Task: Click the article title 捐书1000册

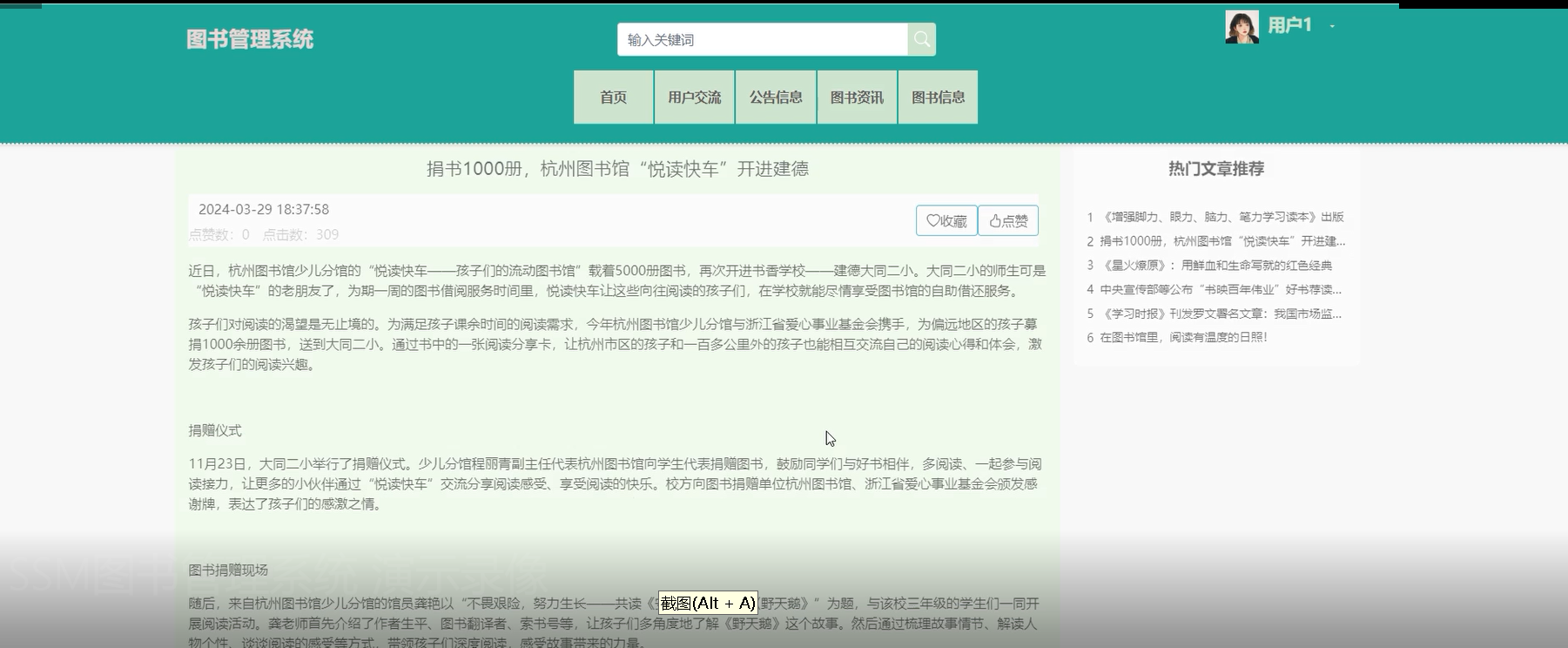Action: pyautogui.click(x=617, y=169)
